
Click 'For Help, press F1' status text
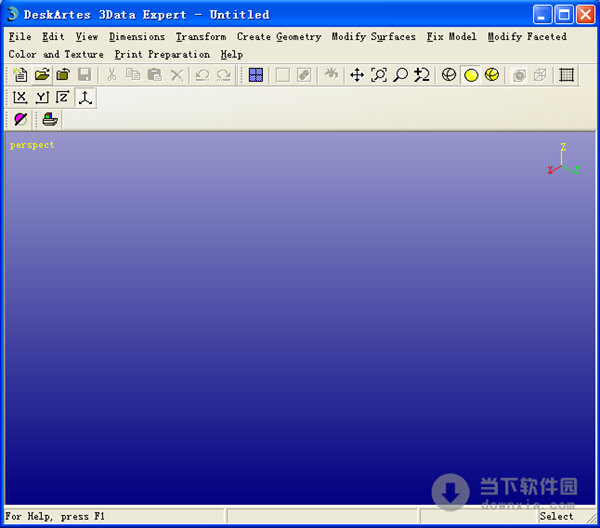[x=55, y=517]
